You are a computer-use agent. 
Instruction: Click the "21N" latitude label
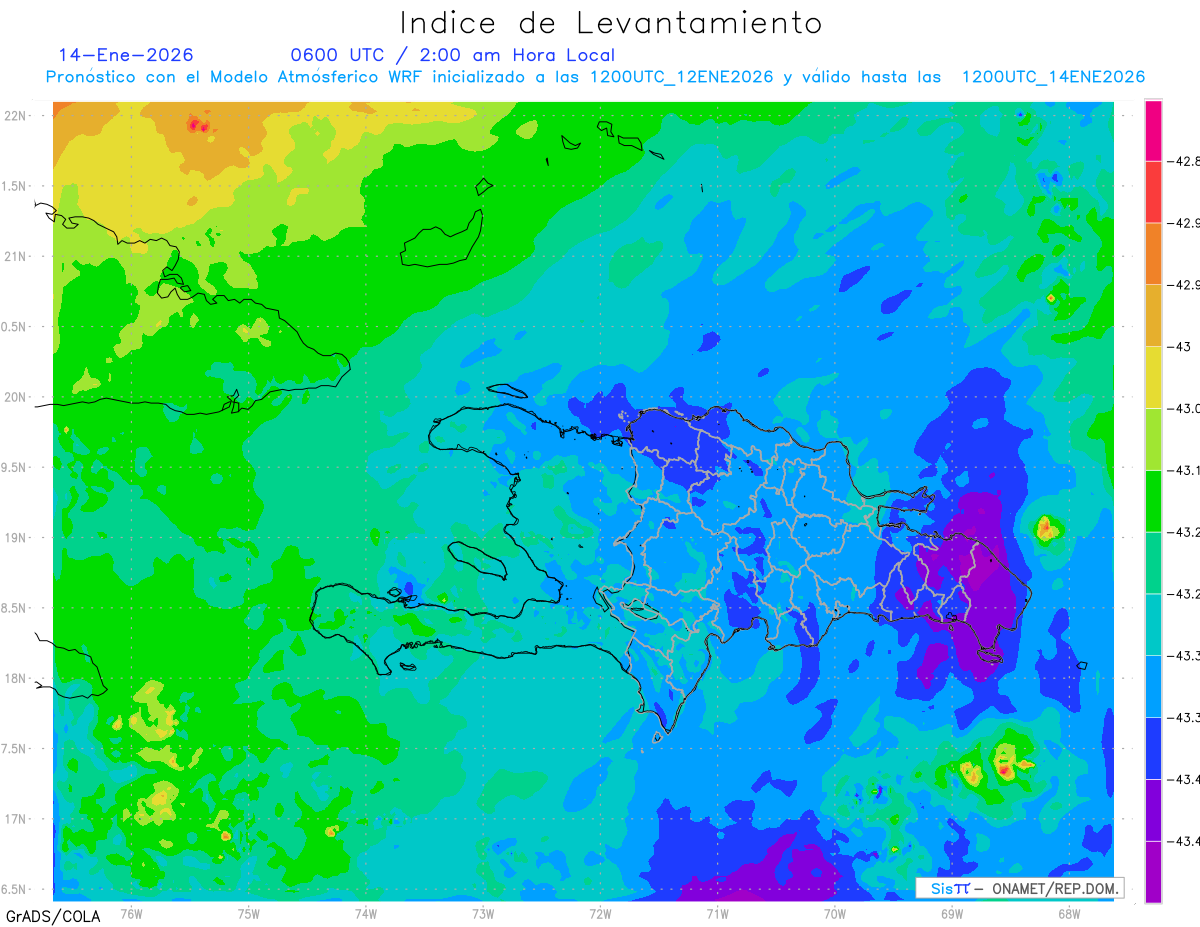(16, 256)
